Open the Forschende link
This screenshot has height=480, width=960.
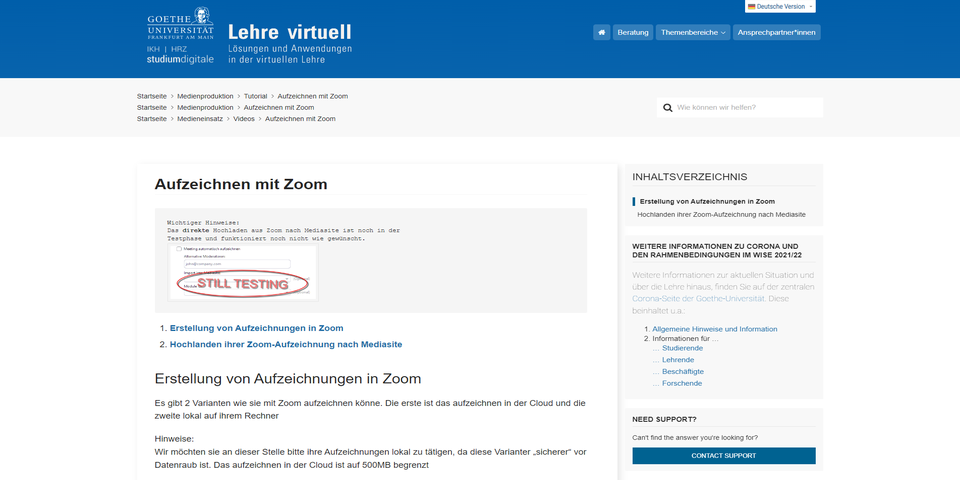coord(682,383)
